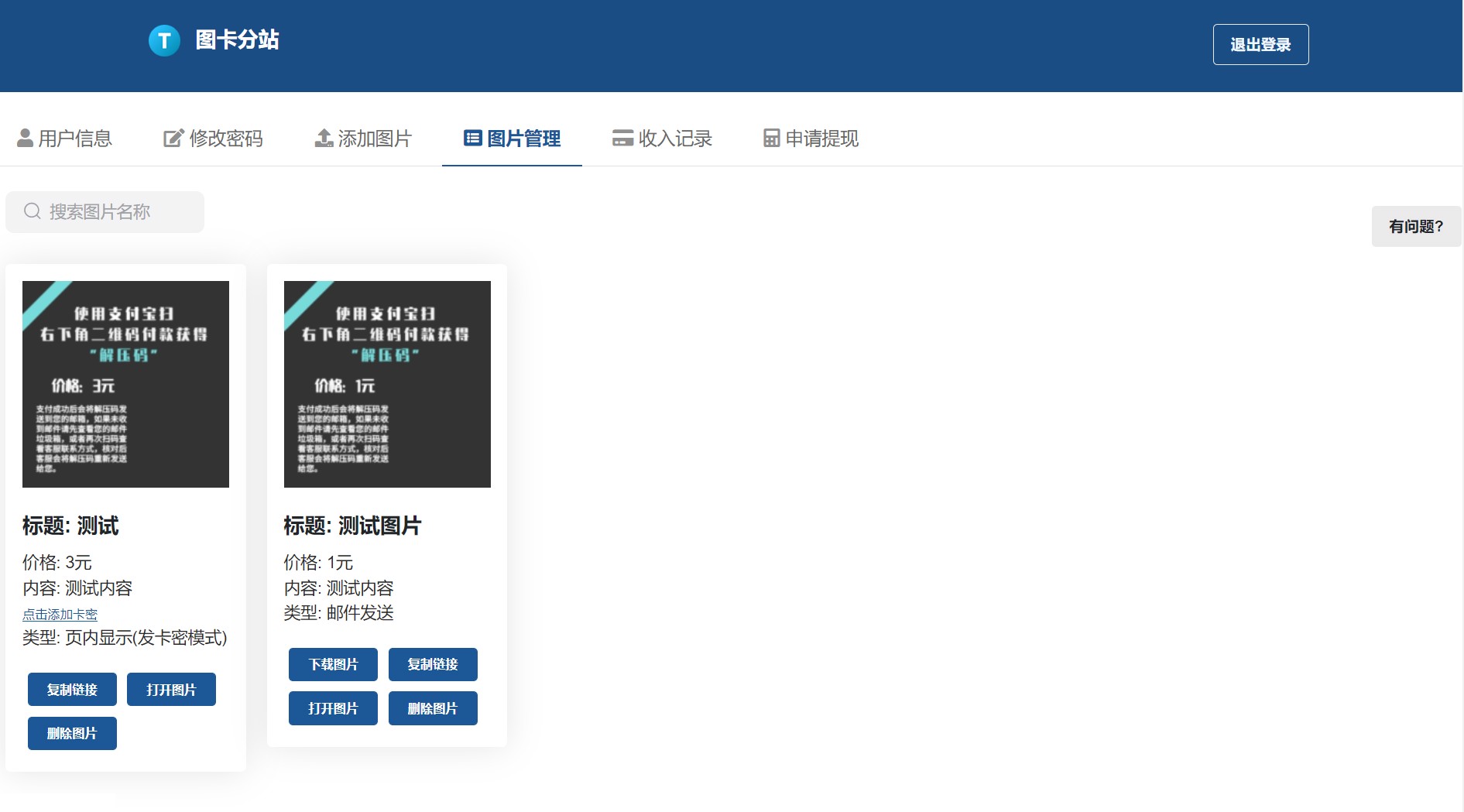Image resolution: width=1464 pixels, height=812 pixels.
Task: Open the 1元 测试图片 image thumbnail
Action: 387,384
